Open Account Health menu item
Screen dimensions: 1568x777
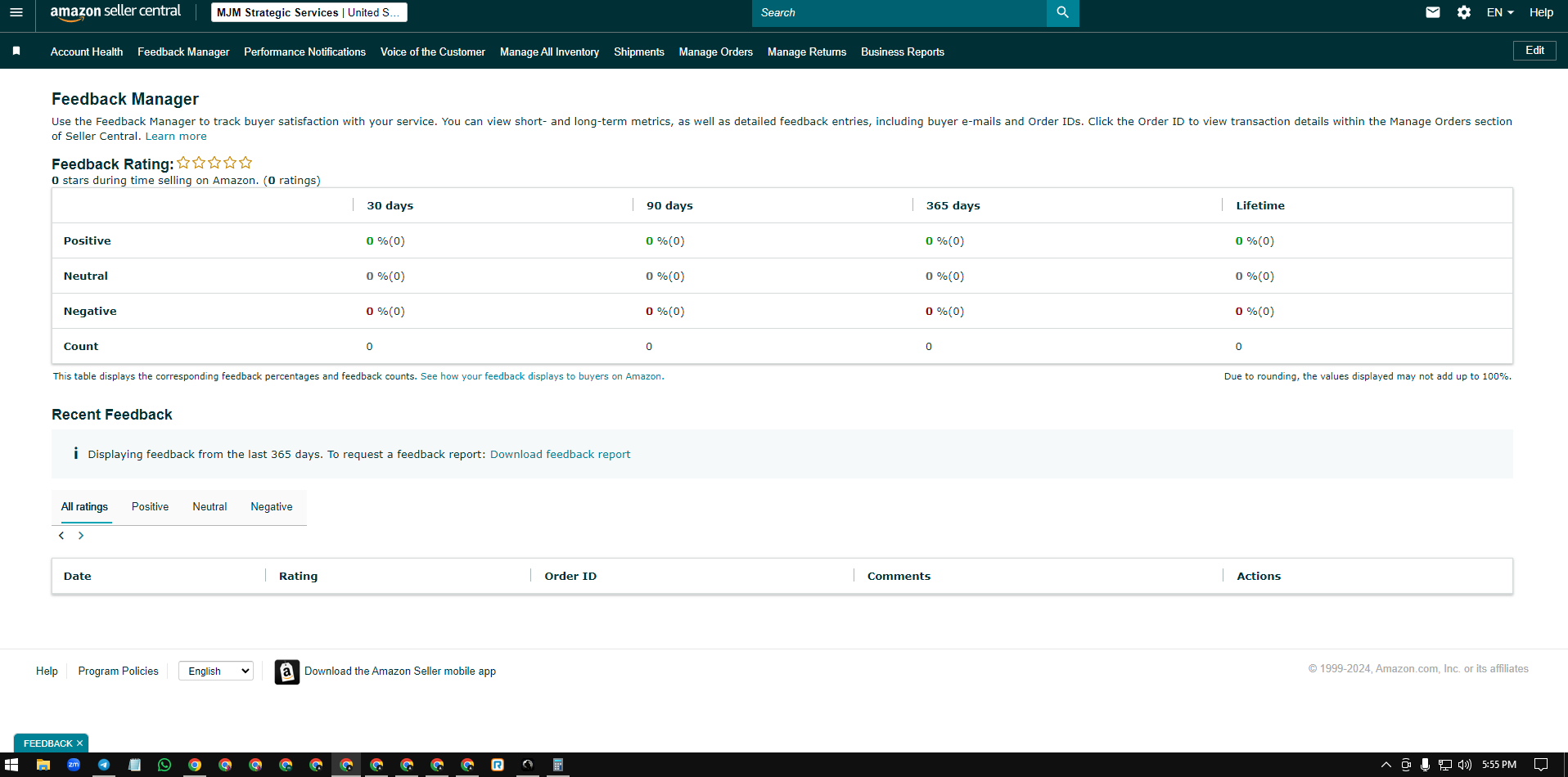[87, 52]
